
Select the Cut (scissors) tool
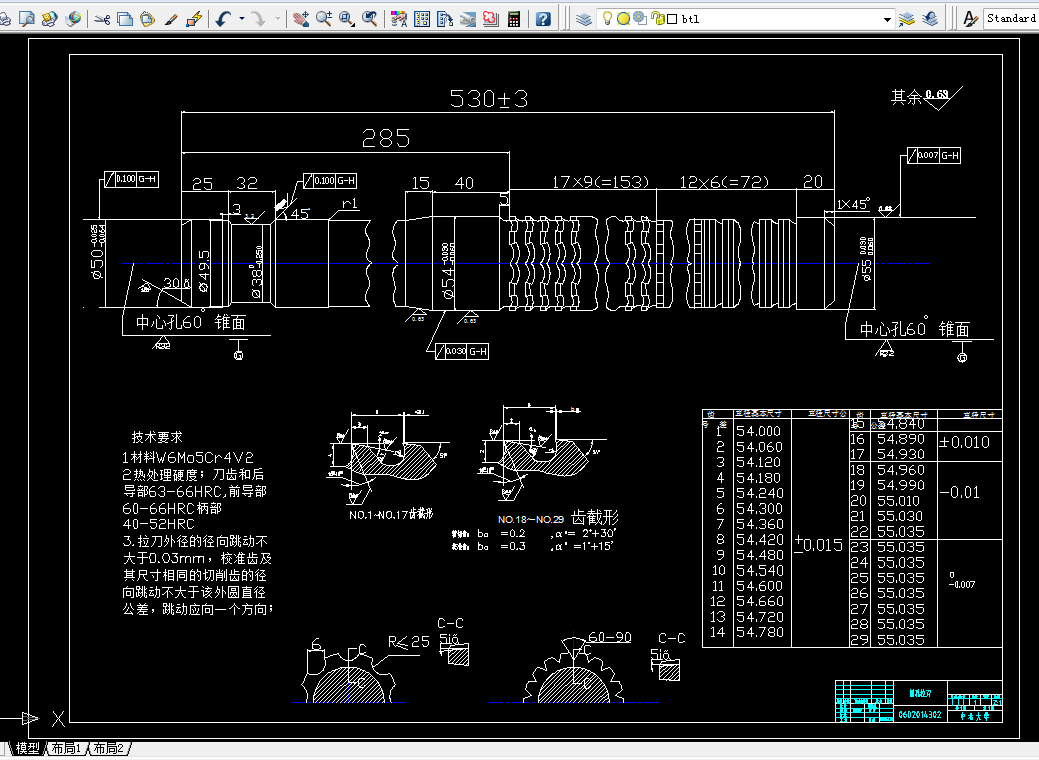[x=102, y=17]
